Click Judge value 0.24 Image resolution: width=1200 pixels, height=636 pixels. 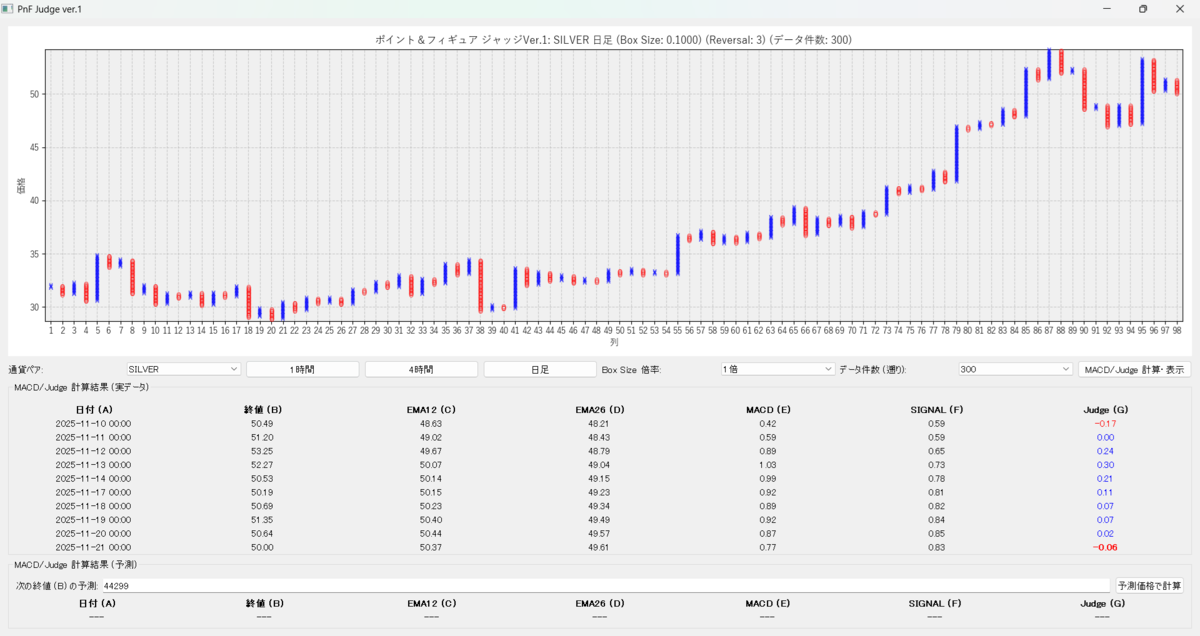[x=1105, y=451]
